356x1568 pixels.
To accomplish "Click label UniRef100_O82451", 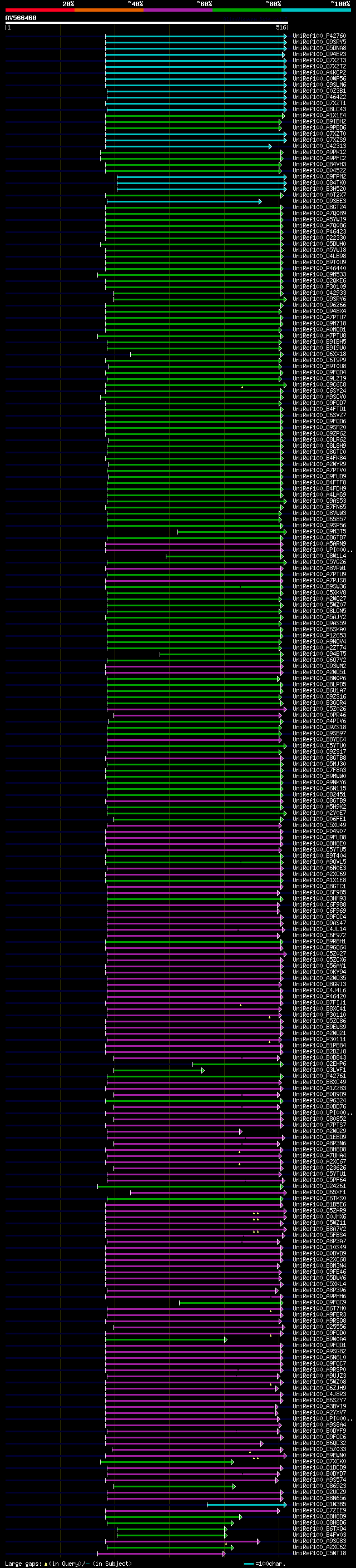I will click(x=319, y=795).
